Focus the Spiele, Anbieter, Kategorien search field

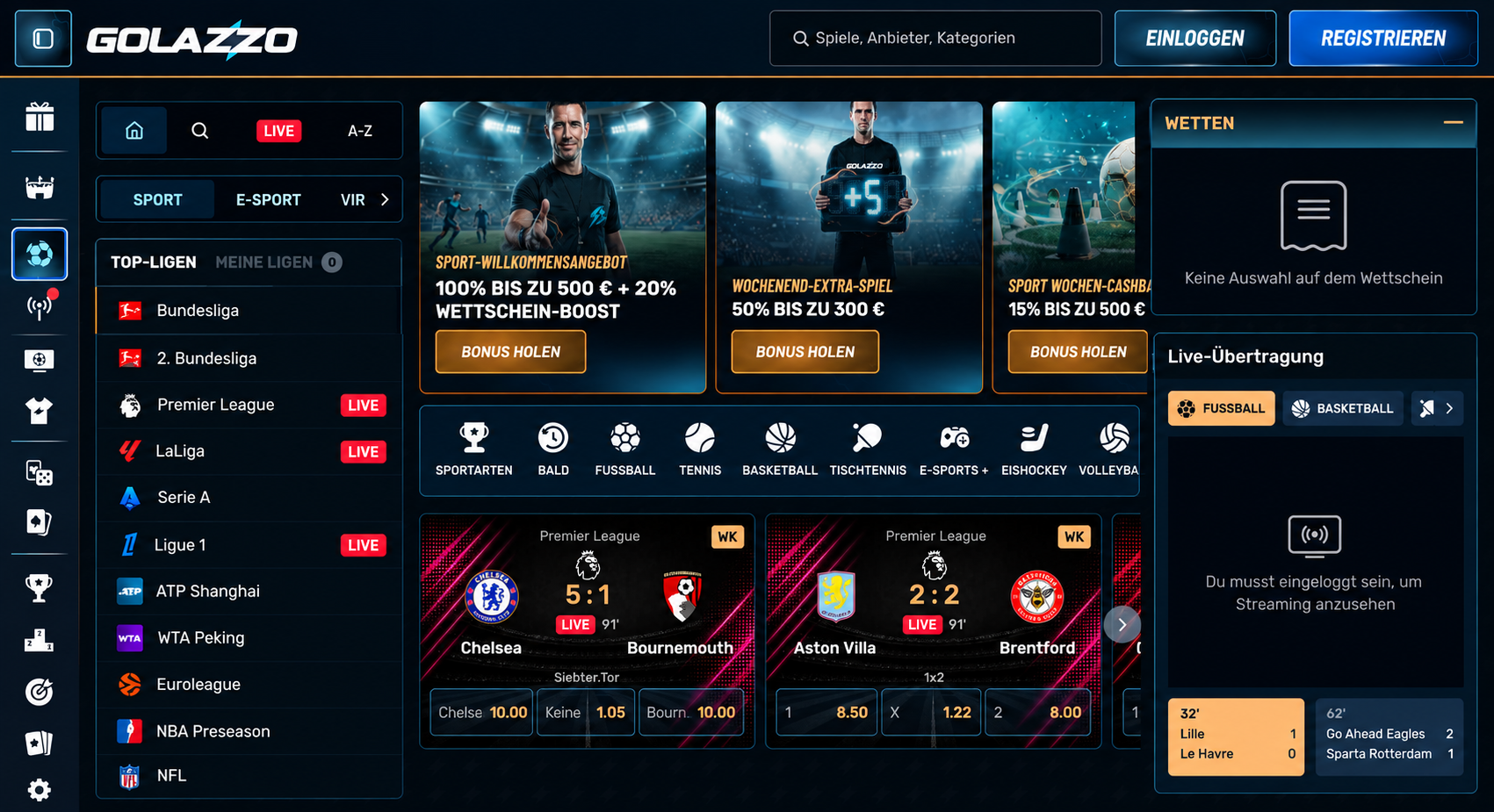pyautogui.click(x=935, y=39)
